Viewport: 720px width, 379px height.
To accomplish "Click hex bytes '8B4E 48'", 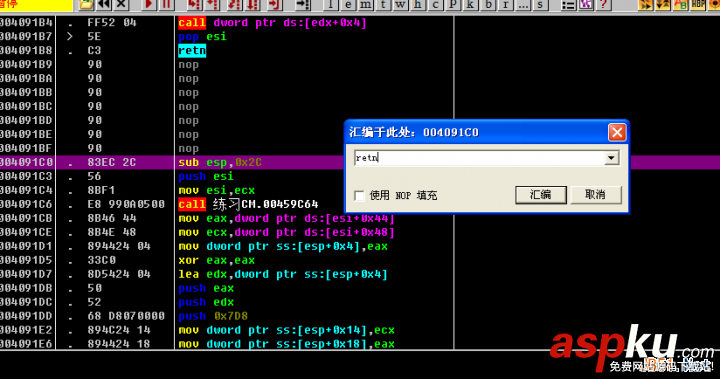I will (112, 232).
